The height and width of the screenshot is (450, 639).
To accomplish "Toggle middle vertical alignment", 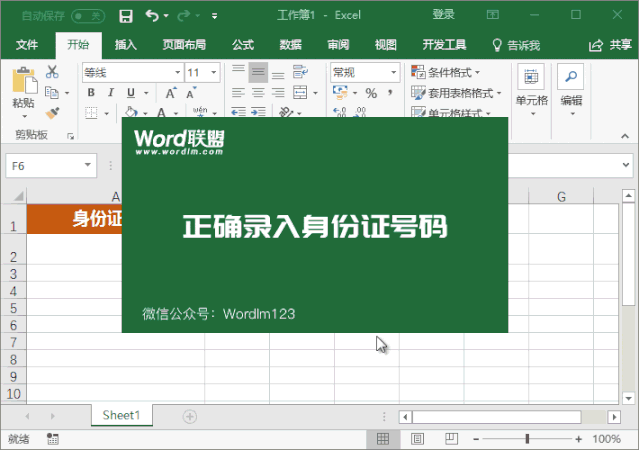I will tap(258, 72).
